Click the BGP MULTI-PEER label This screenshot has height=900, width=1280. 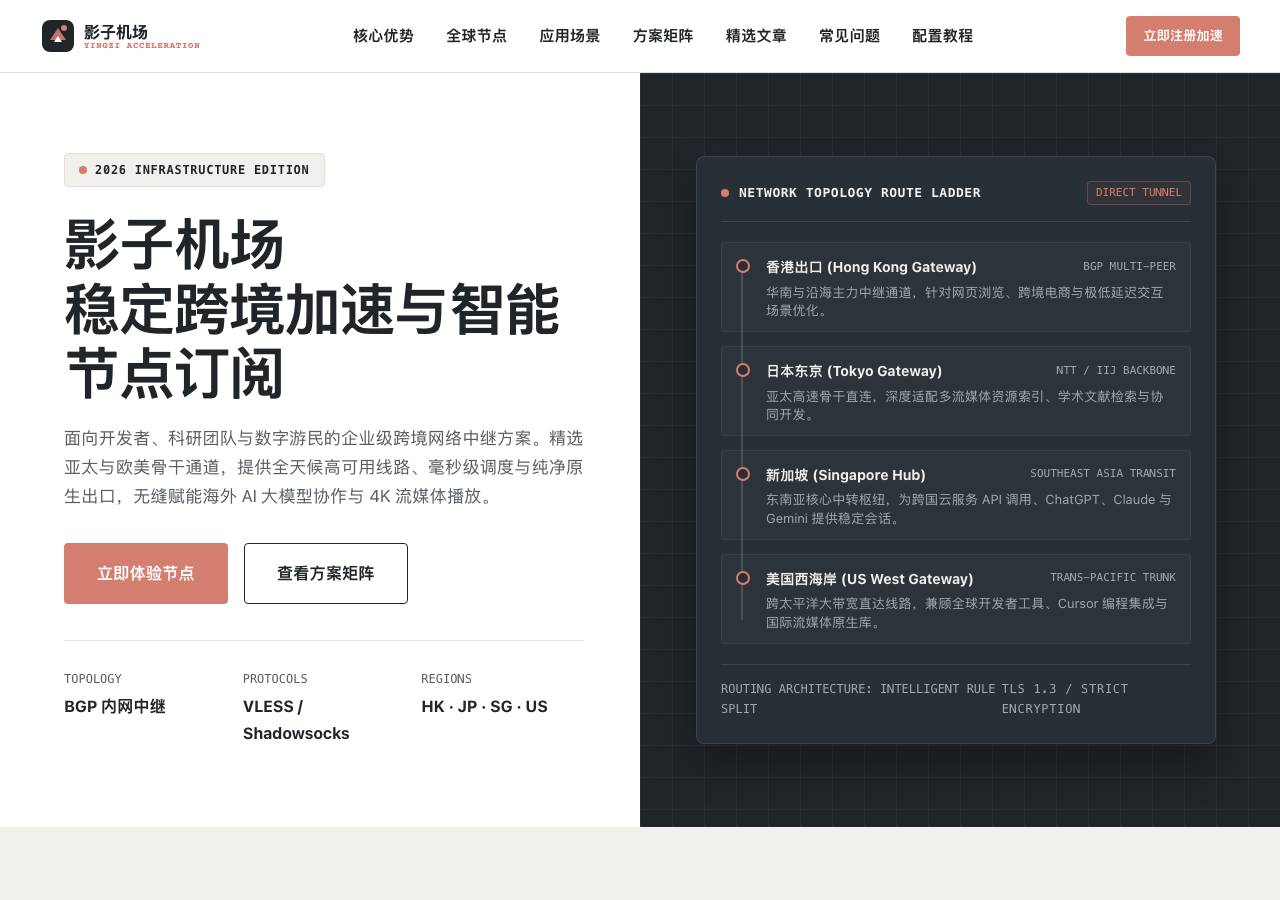tap(1130, 266)
